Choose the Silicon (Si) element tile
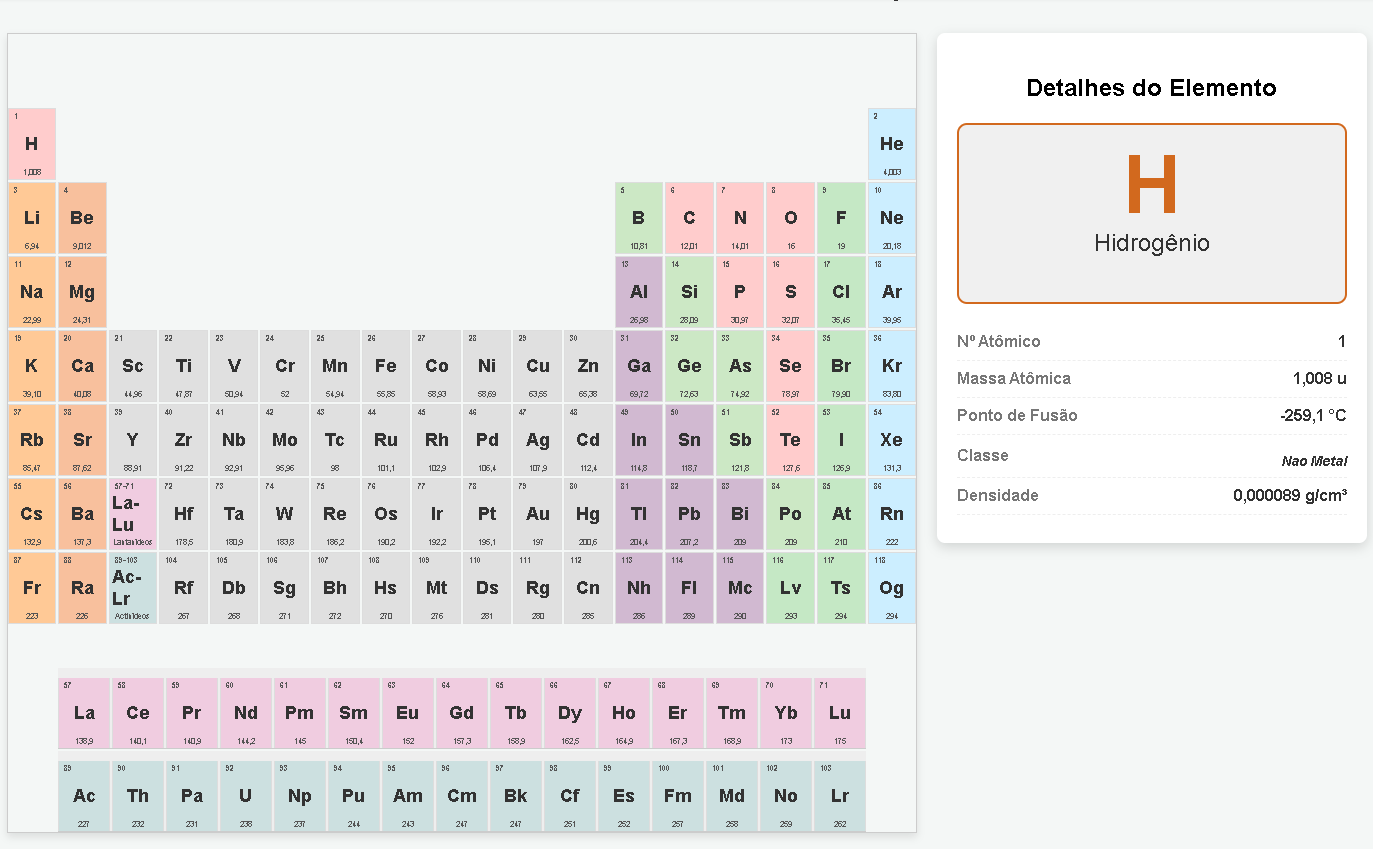 pos(689,292)
